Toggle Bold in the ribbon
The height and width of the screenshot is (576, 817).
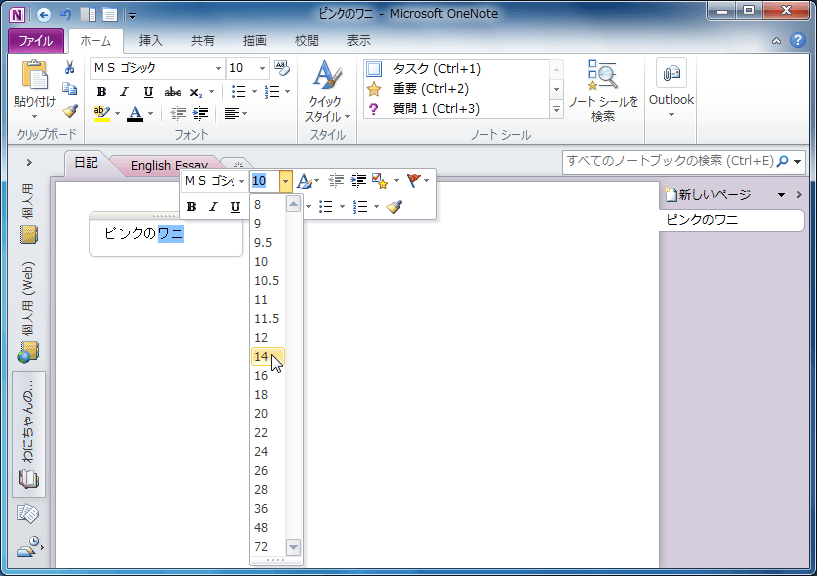pos(102,92)
